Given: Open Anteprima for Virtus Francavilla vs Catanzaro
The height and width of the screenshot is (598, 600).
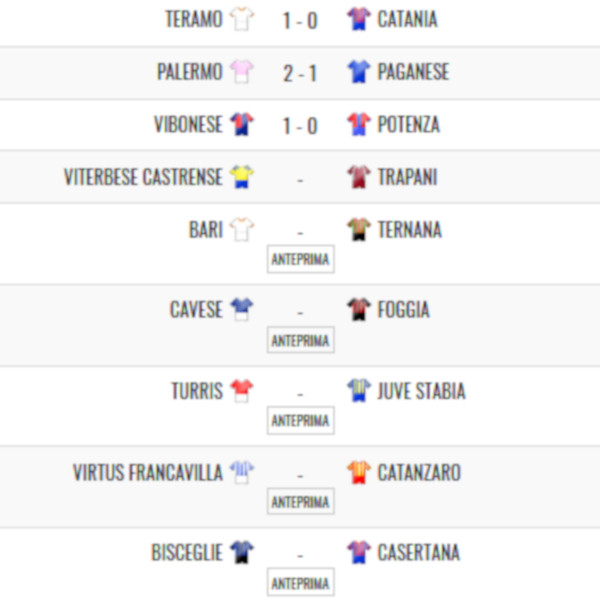Looking at the screenshot, I should (x=300, y=501).
